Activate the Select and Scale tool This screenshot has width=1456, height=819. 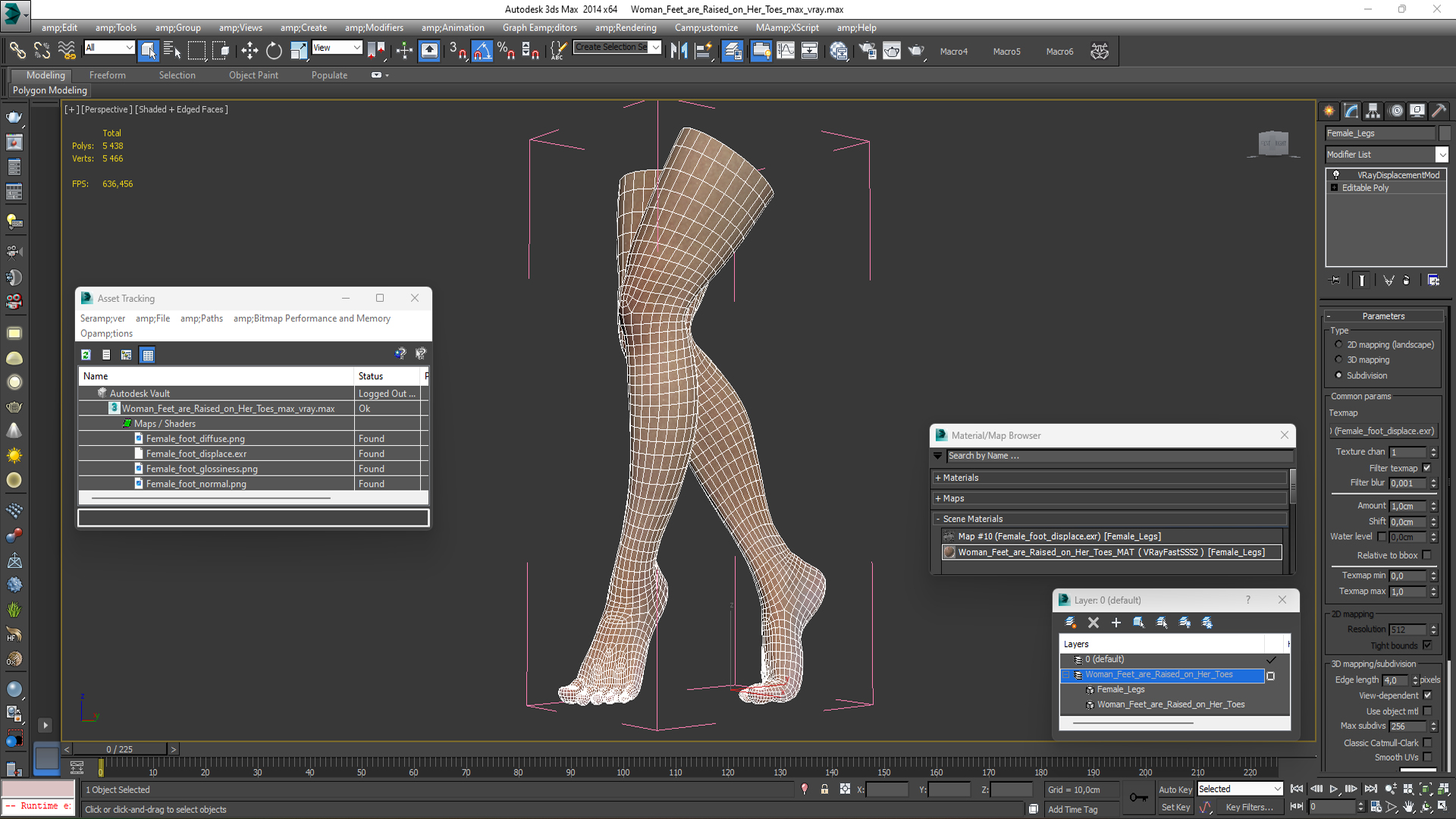[x=299, y=51]
